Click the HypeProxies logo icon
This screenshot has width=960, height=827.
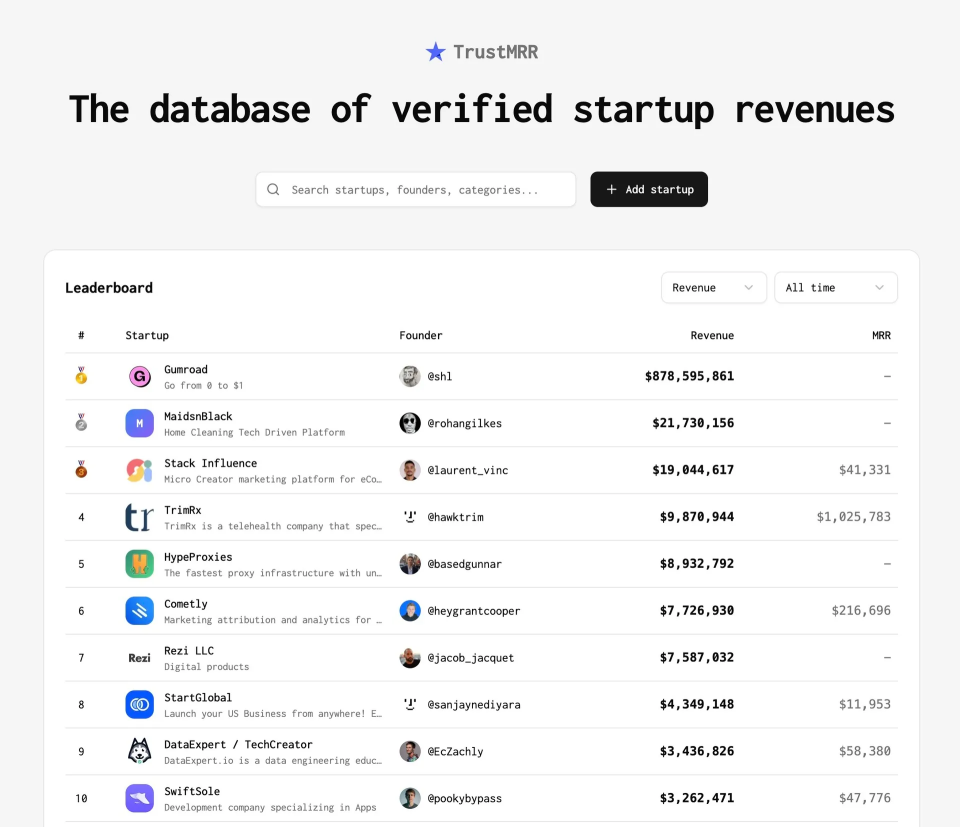139,564
